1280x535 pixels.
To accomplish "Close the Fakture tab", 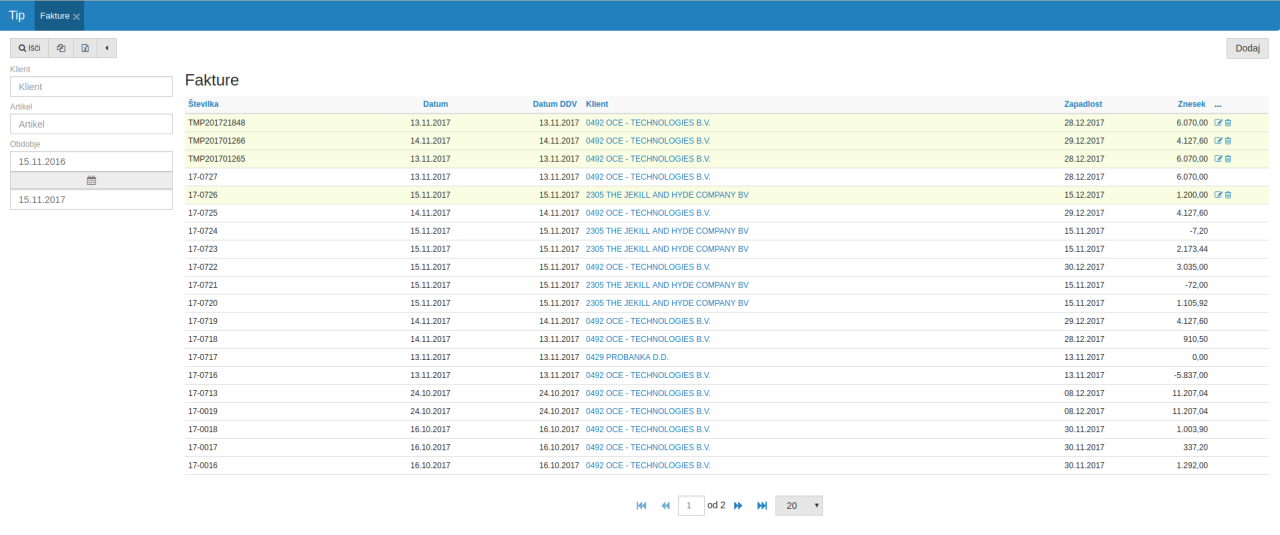I will click(x=77, y=17).
